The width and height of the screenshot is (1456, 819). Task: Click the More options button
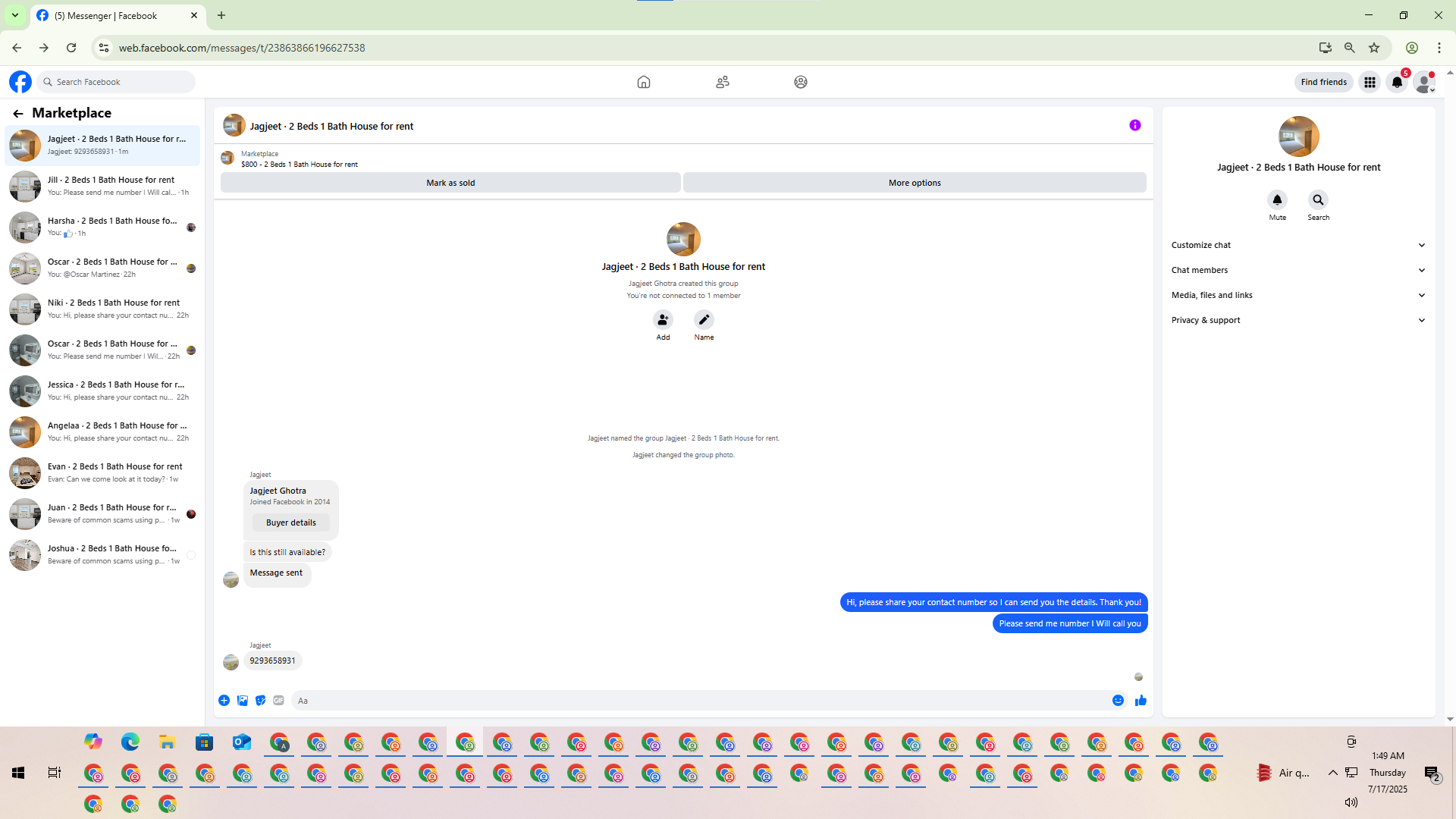(x=915, y=183)
